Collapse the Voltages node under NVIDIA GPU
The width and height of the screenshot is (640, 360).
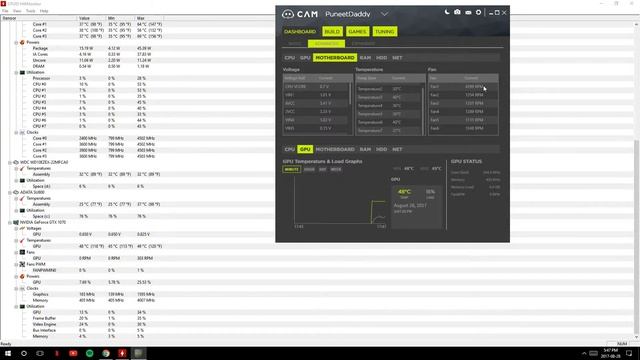(x=16, y=229)
